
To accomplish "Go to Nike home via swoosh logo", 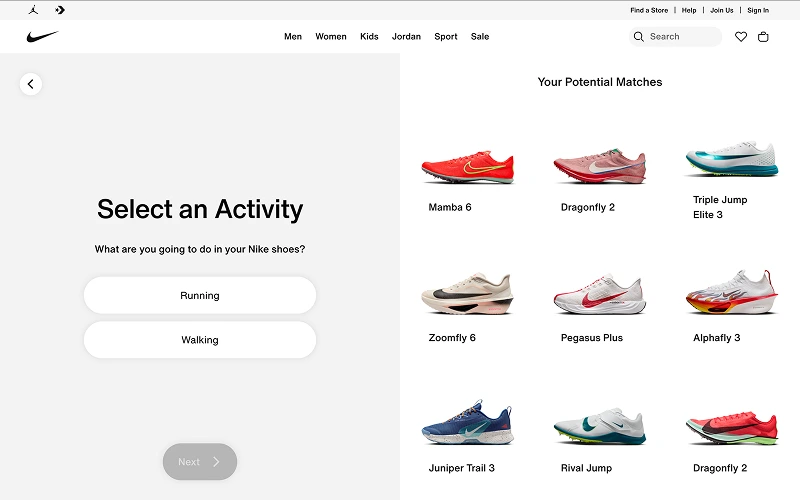I will click(x=43, y=36).
